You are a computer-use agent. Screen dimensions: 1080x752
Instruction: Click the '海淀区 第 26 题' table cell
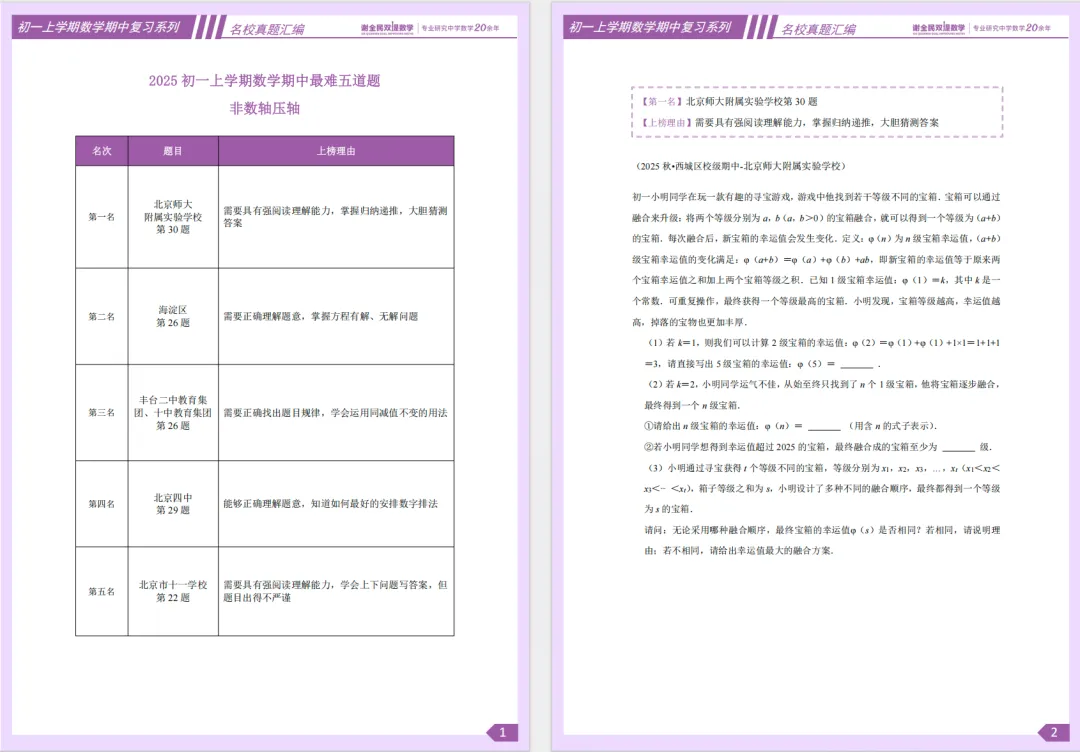pos(173,316)
